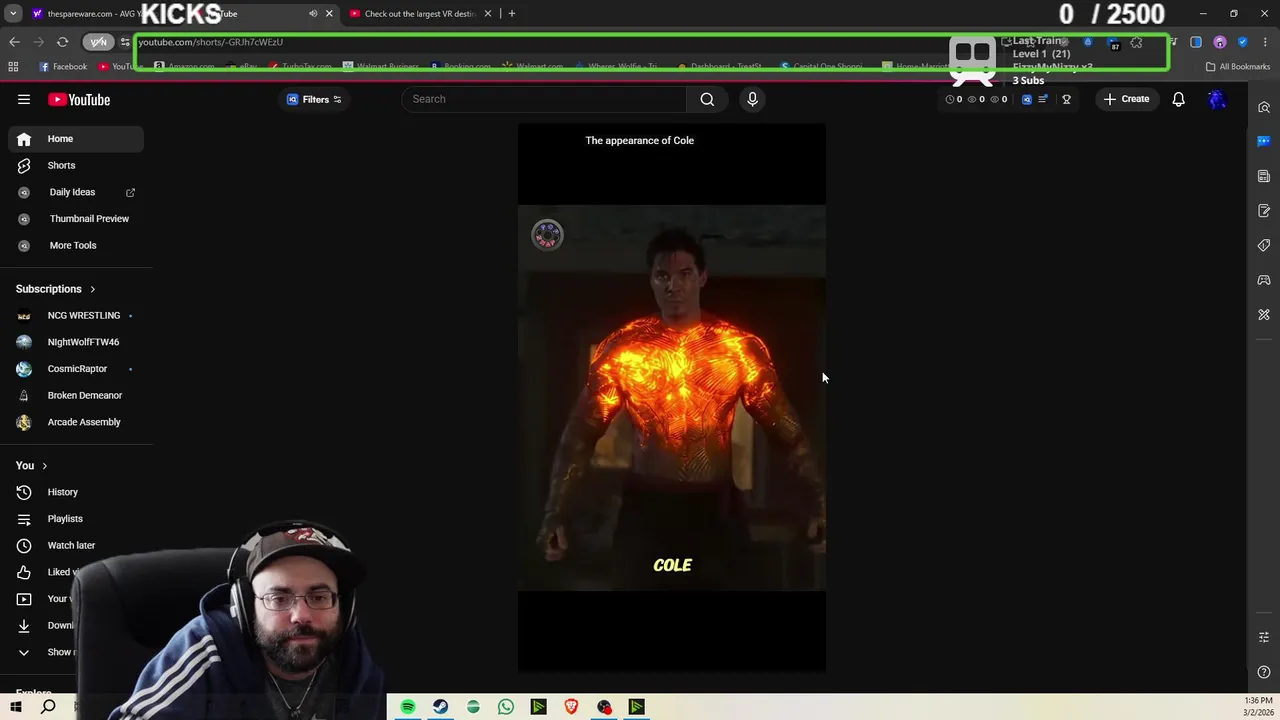Image resolution: width=1280 pixels, height=720 pixels.
Task: Open sidebar game controller icon
Action: pyautogui.click(x=1264, y=280)
